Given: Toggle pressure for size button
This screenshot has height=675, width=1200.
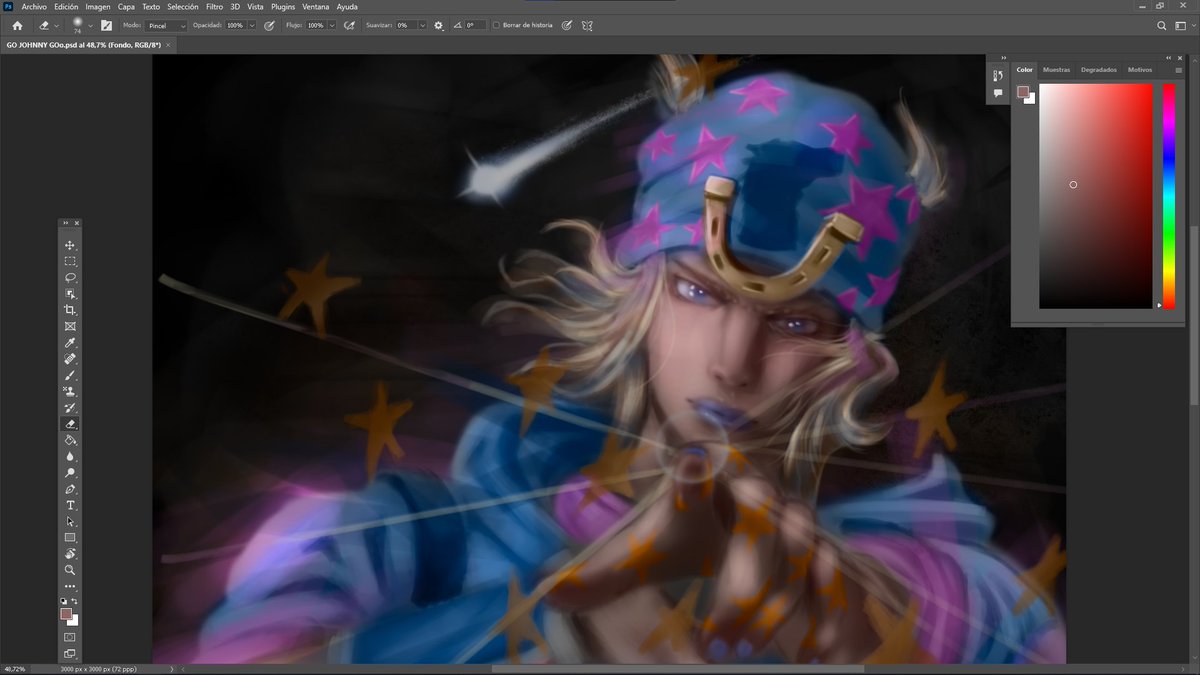Looking at the screenshot, I should [x=567, y=25].
